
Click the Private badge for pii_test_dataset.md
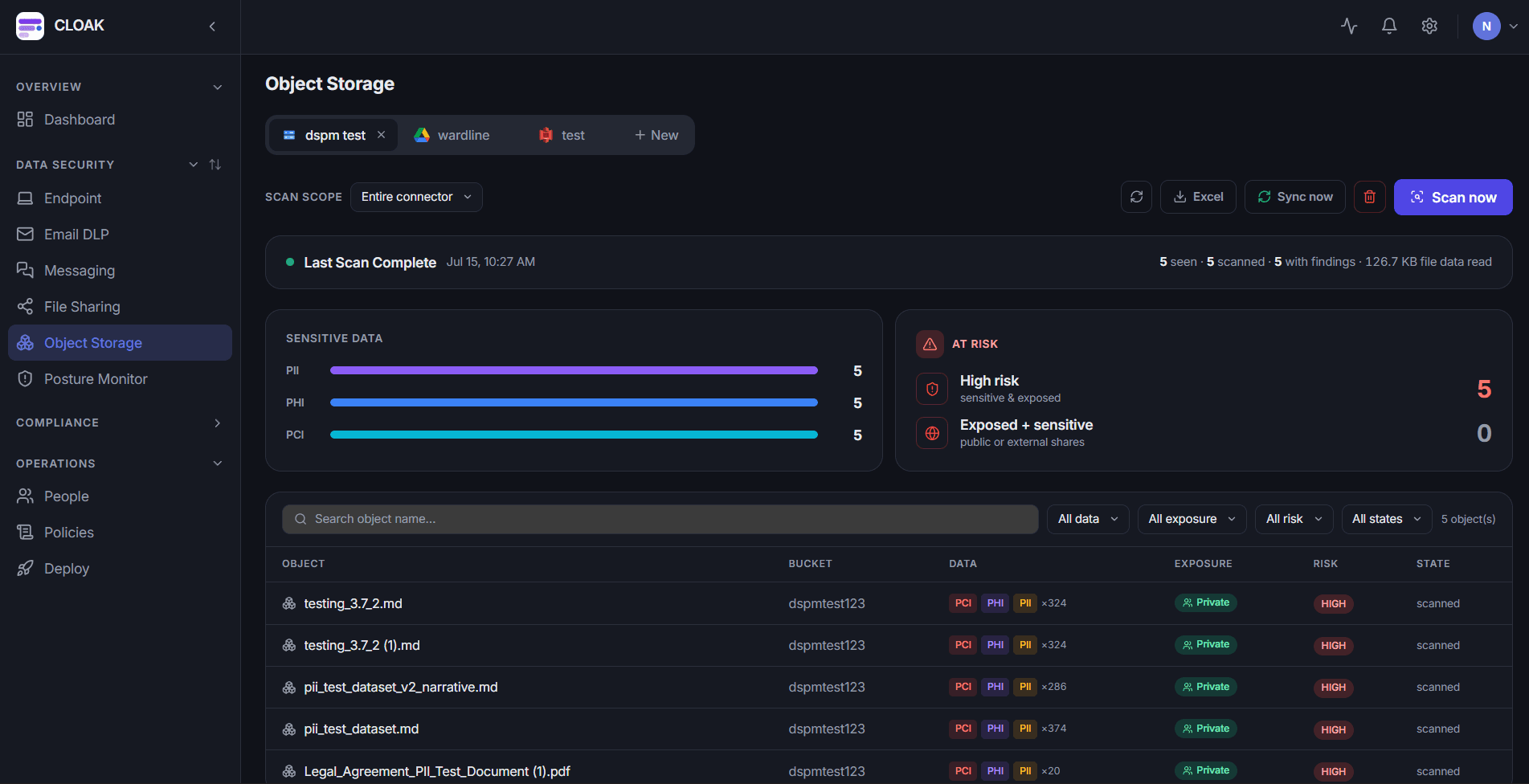(x=1205, y=729)
